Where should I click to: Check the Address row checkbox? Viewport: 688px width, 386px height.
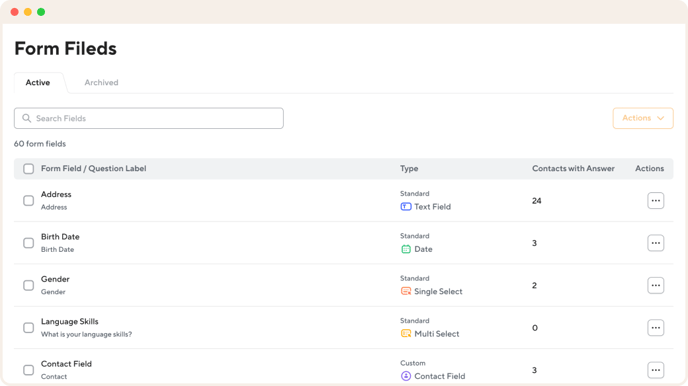coord(29,200)
